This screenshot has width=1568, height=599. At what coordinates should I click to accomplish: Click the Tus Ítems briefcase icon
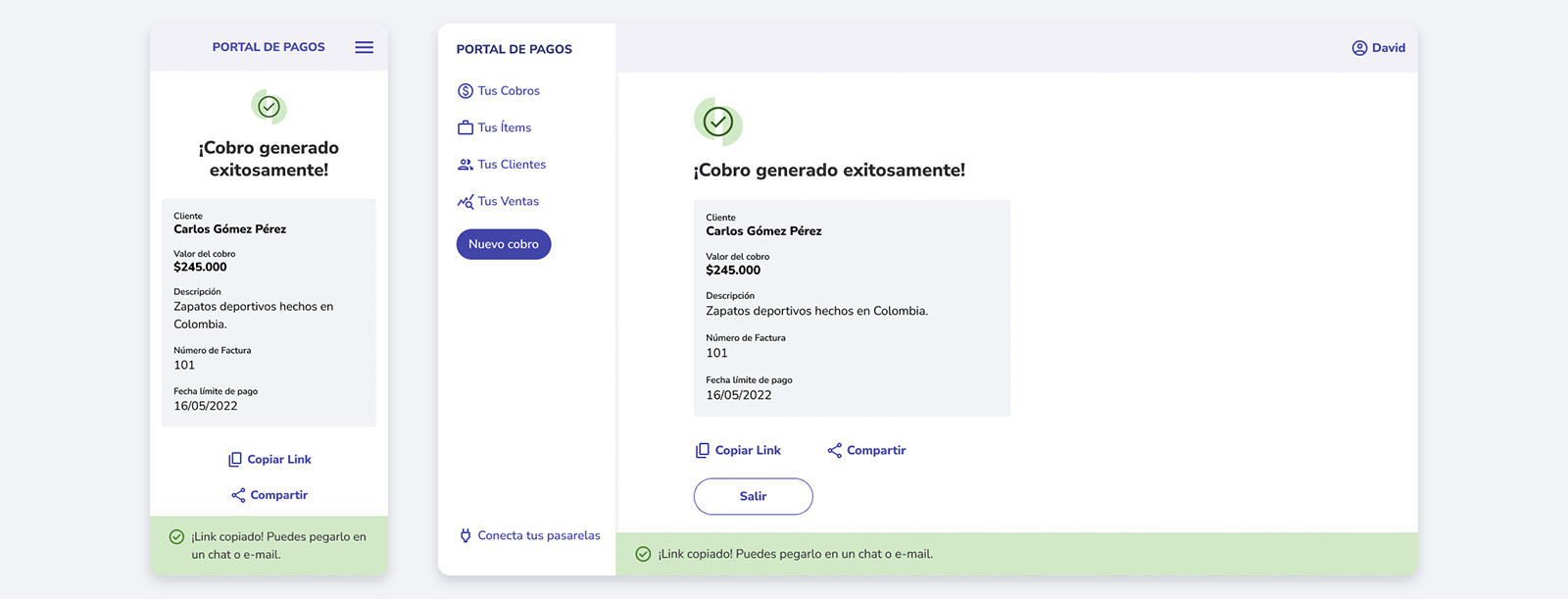(x=465, y=127)
